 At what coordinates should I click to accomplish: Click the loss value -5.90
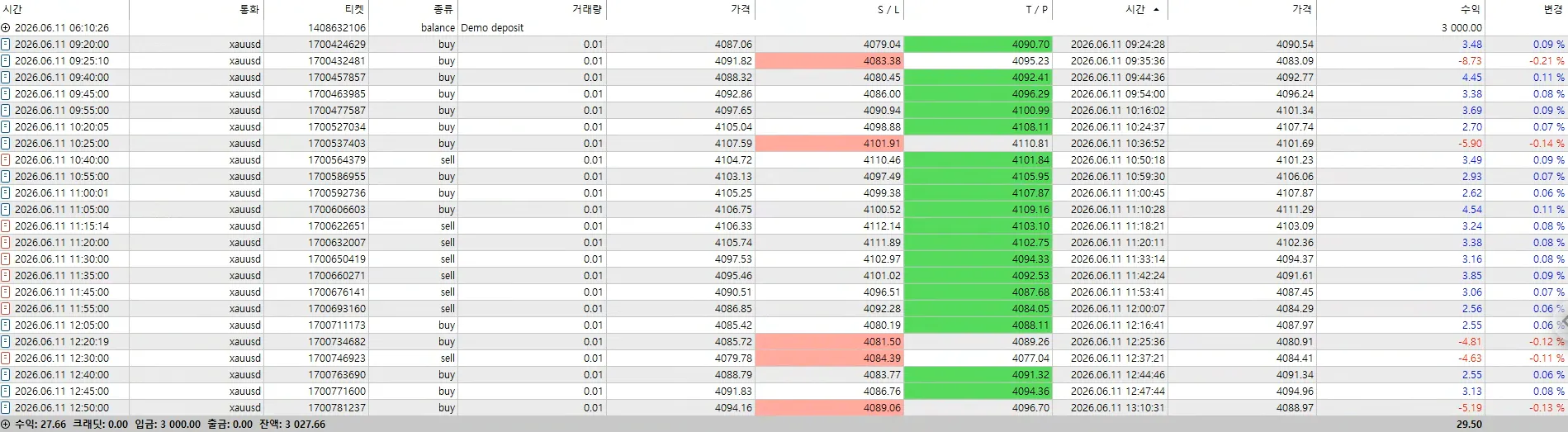point(1470,143)
